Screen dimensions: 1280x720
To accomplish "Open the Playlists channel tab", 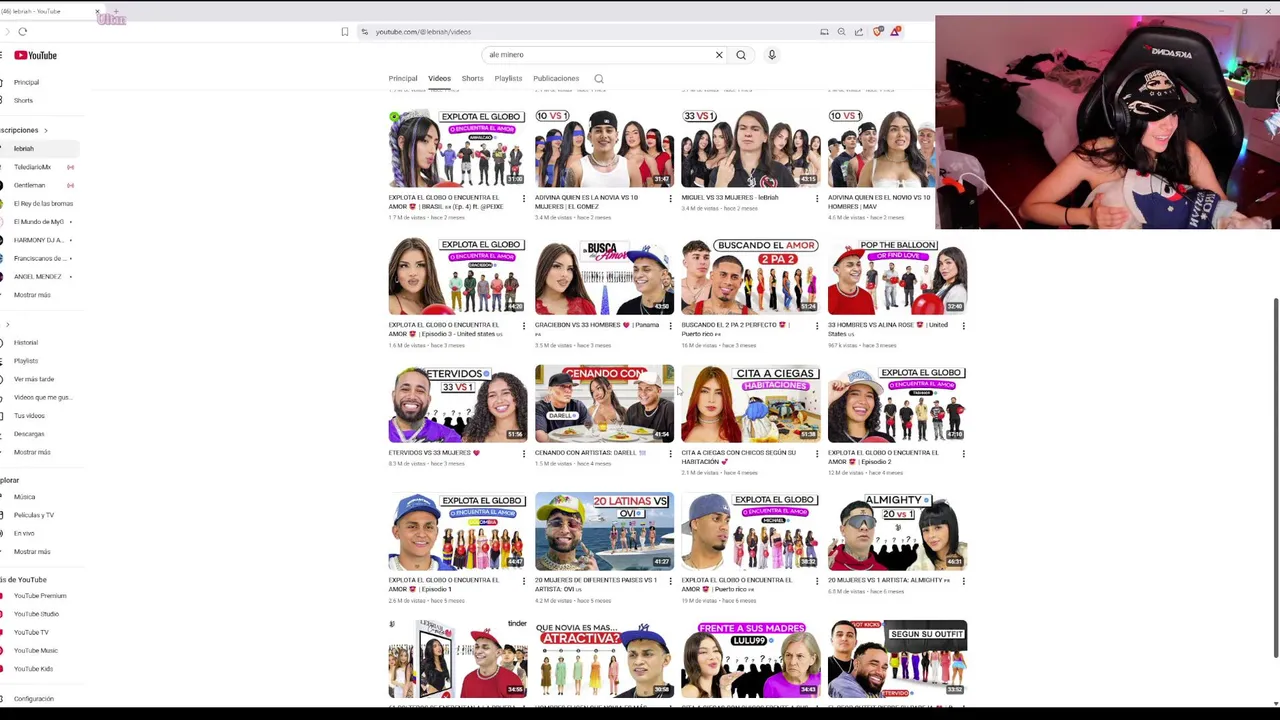I will click(x=508, y=78).
